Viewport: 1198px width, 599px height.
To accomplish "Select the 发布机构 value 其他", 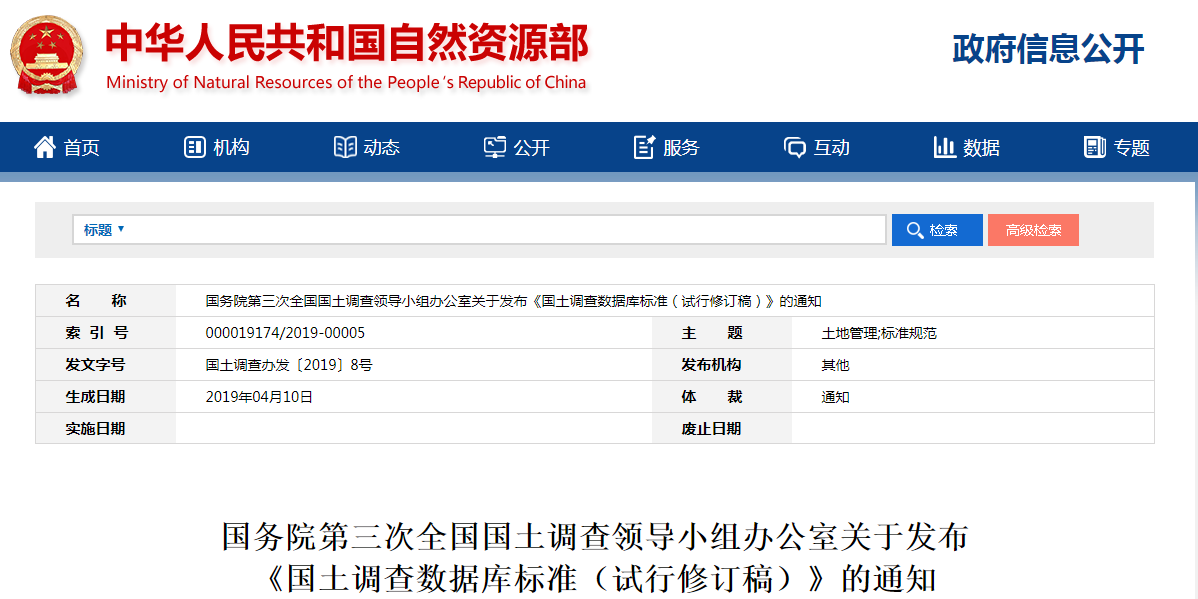I will (835, 365).
